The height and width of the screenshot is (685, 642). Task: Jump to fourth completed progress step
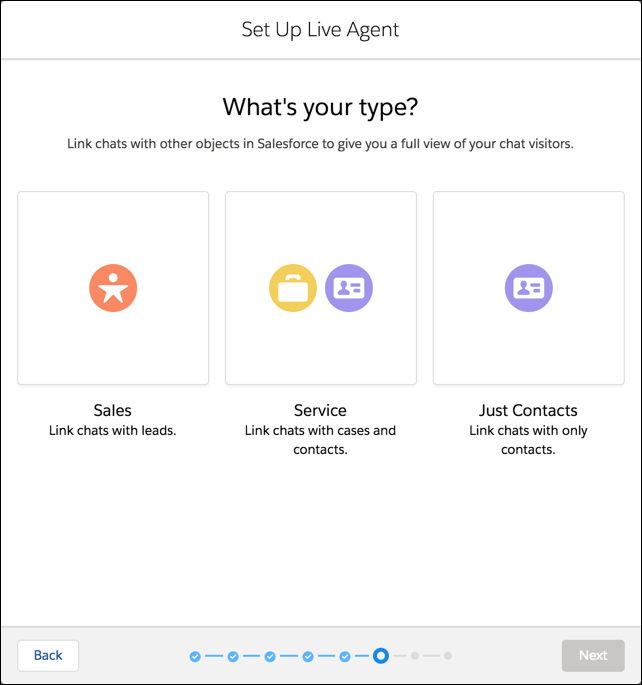point(308,656)
